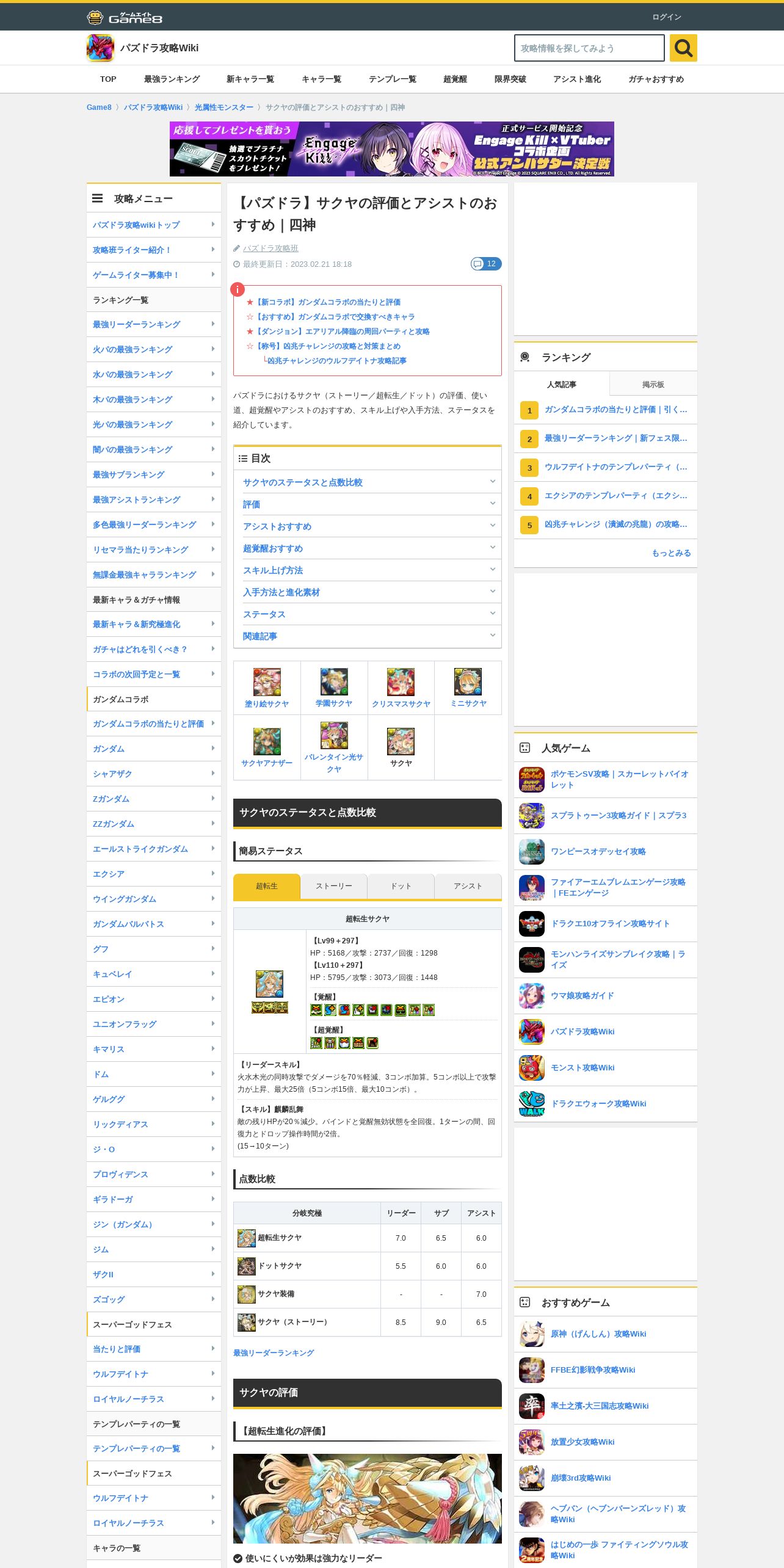Click the Game8 logo in header
This screenshot has width=784, height=1568.
click(125, 17)
